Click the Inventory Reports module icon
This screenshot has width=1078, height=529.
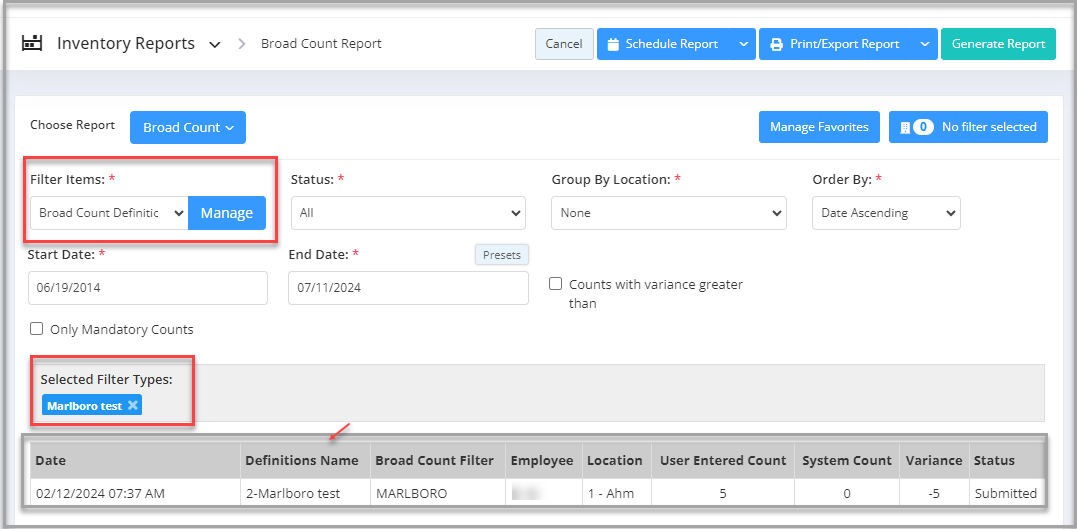tap(33, 43)
